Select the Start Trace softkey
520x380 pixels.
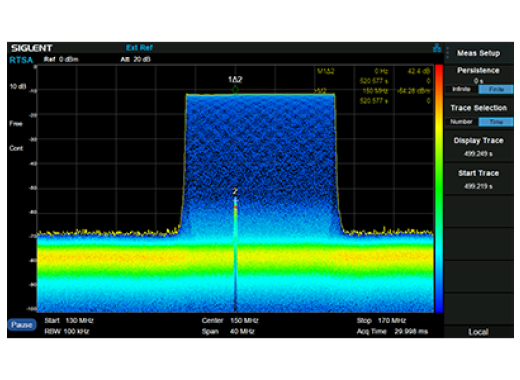click(478, 179)
